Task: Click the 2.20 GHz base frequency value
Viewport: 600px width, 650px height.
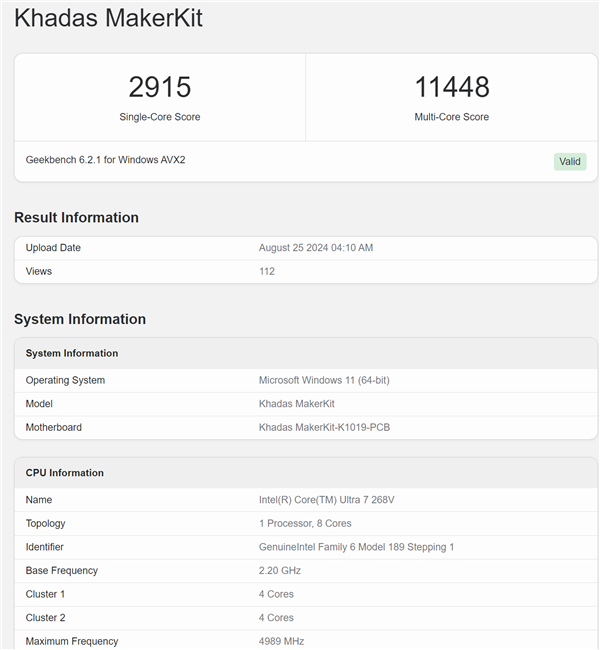Action: pyautogui.click(x=280, y=571)
